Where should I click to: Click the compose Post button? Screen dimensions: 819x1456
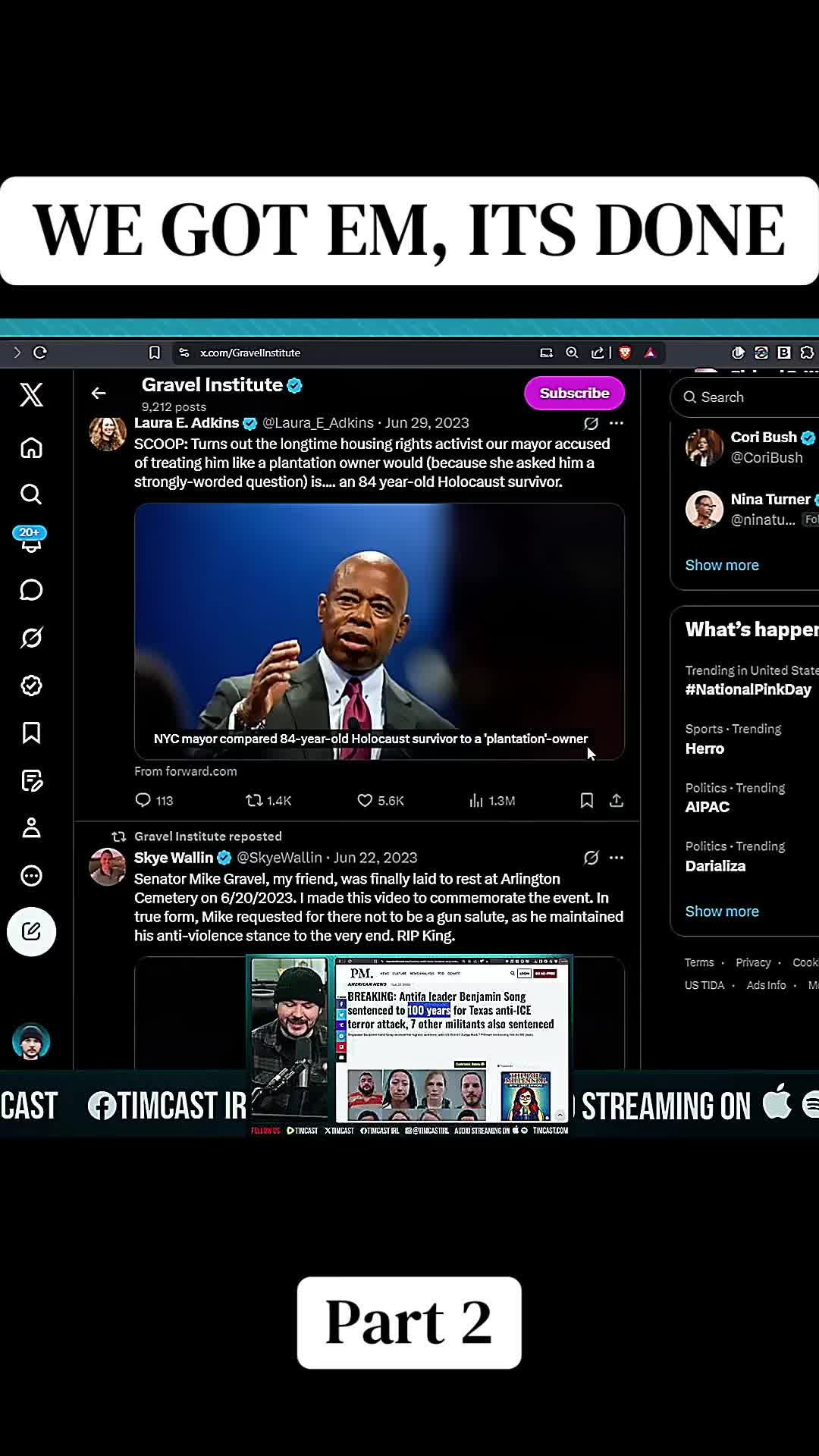(31, 931)
